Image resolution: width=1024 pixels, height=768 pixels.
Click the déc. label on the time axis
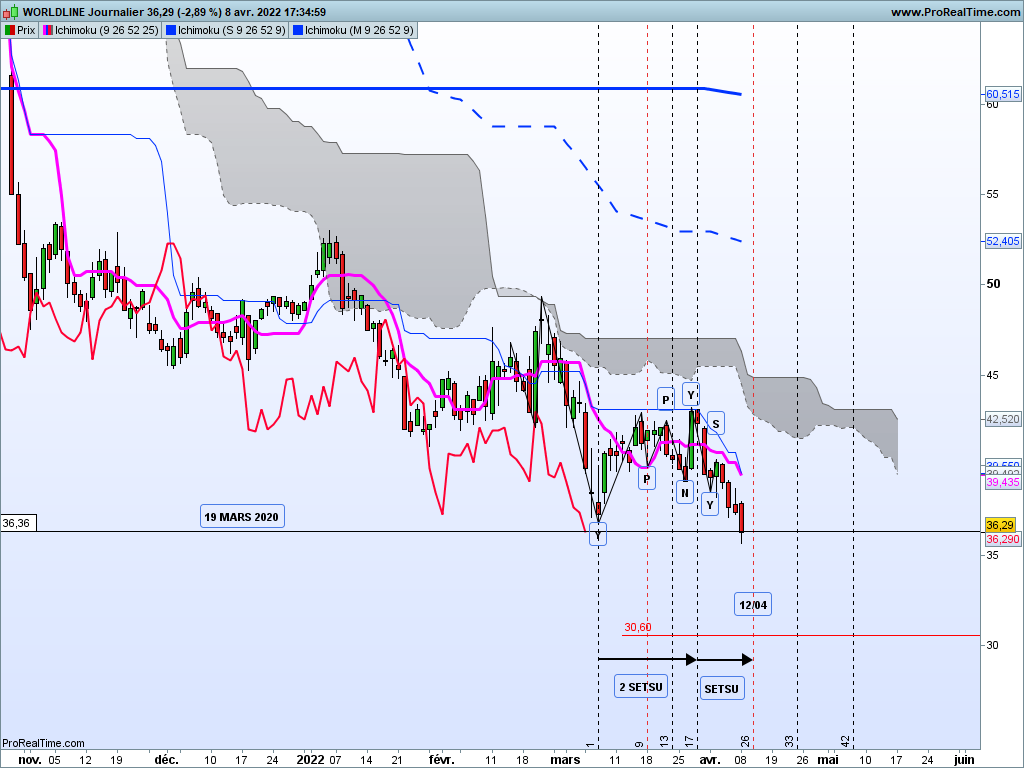pyautogui.click(x=167, y=760)
